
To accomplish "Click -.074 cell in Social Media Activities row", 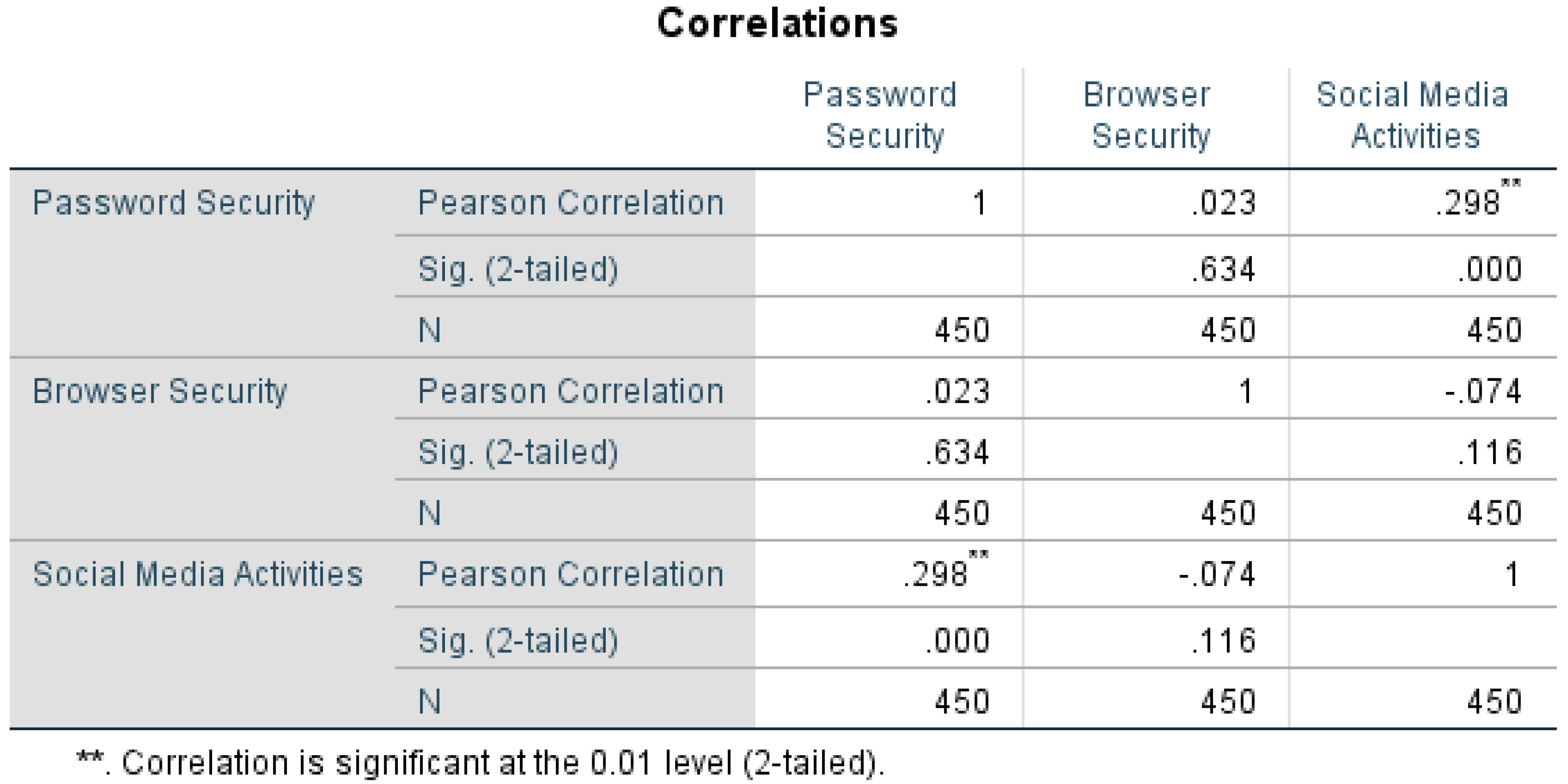I will (1218, 574).
